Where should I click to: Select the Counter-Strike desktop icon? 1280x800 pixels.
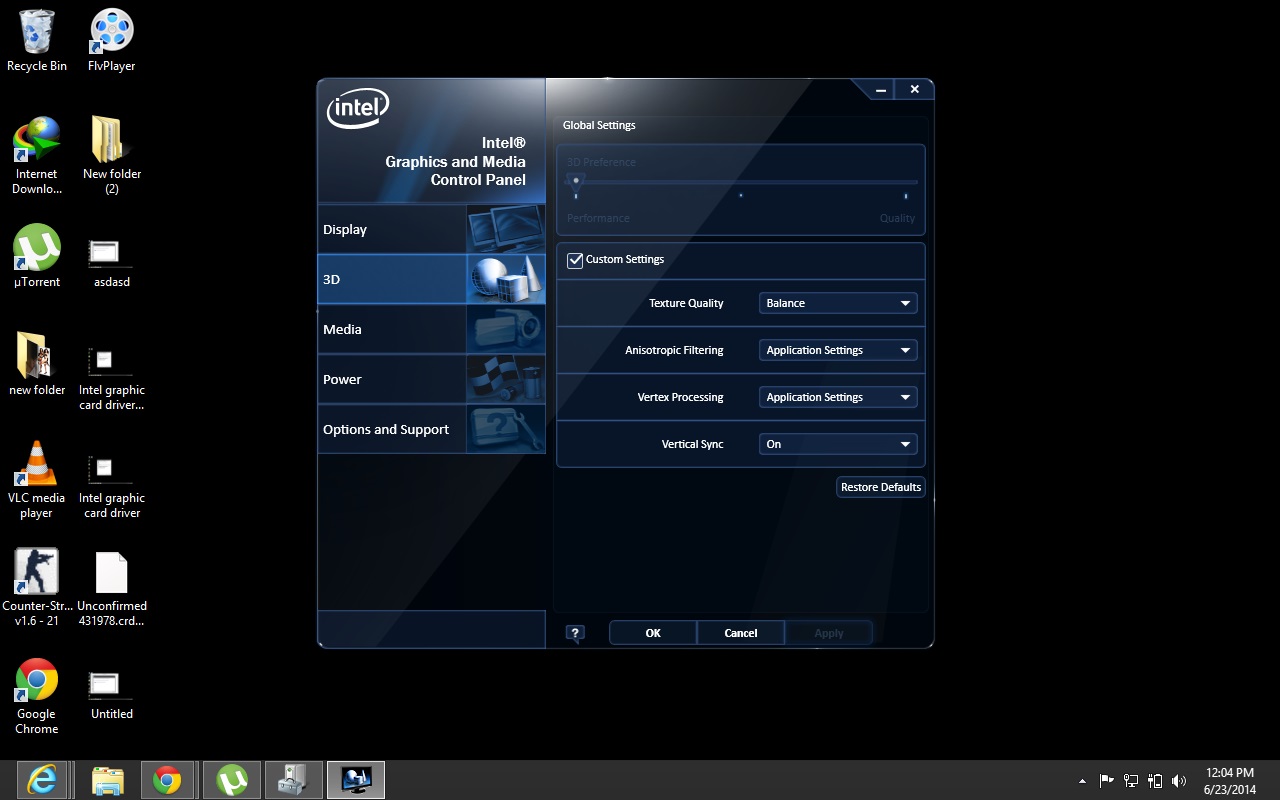pyautogui.click(x=37, y=572)
